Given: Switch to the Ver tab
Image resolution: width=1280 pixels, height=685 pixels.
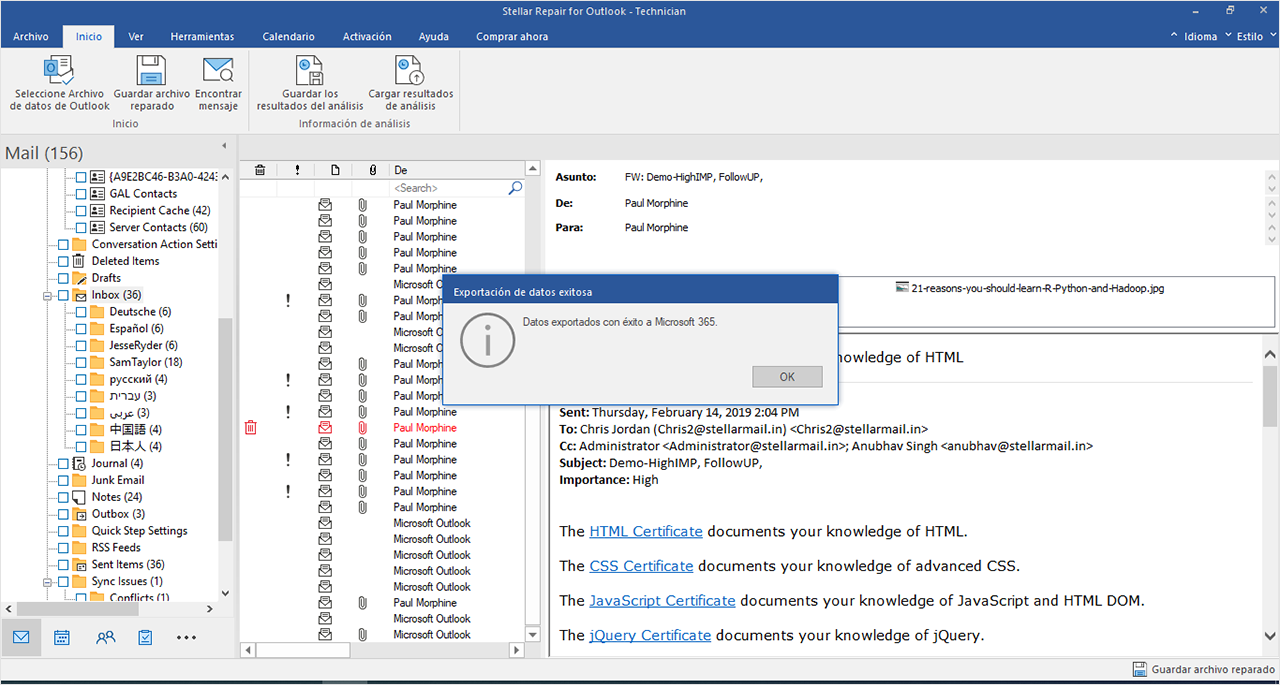Looking at the screenshot, I should point(136,36).
